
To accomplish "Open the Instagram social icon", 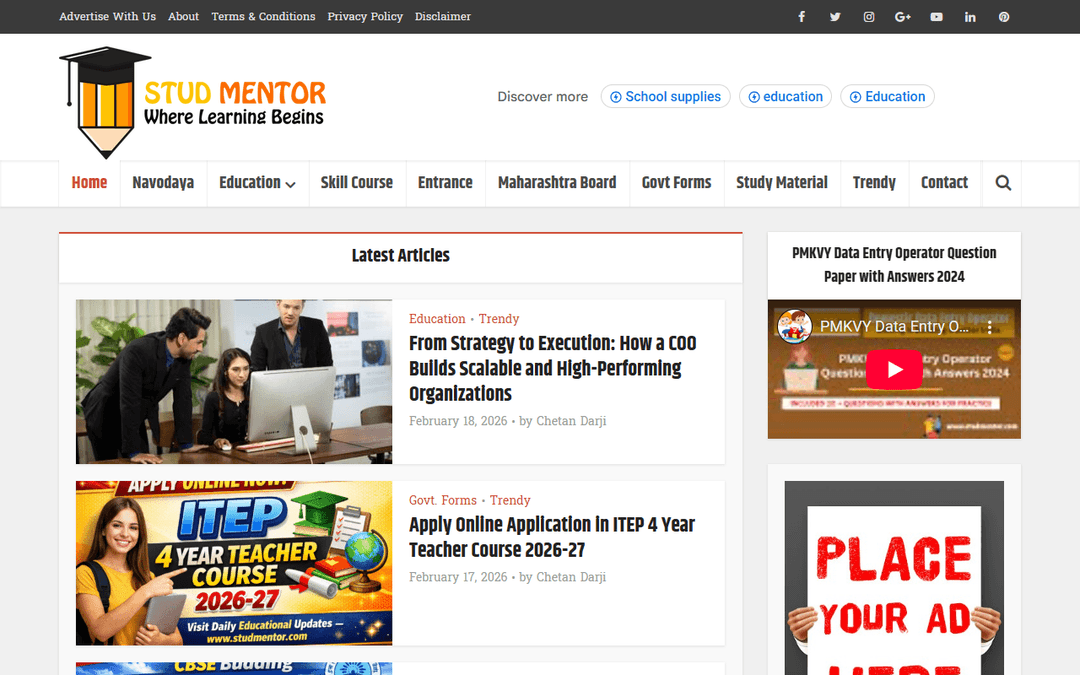I will coord(869,17).
